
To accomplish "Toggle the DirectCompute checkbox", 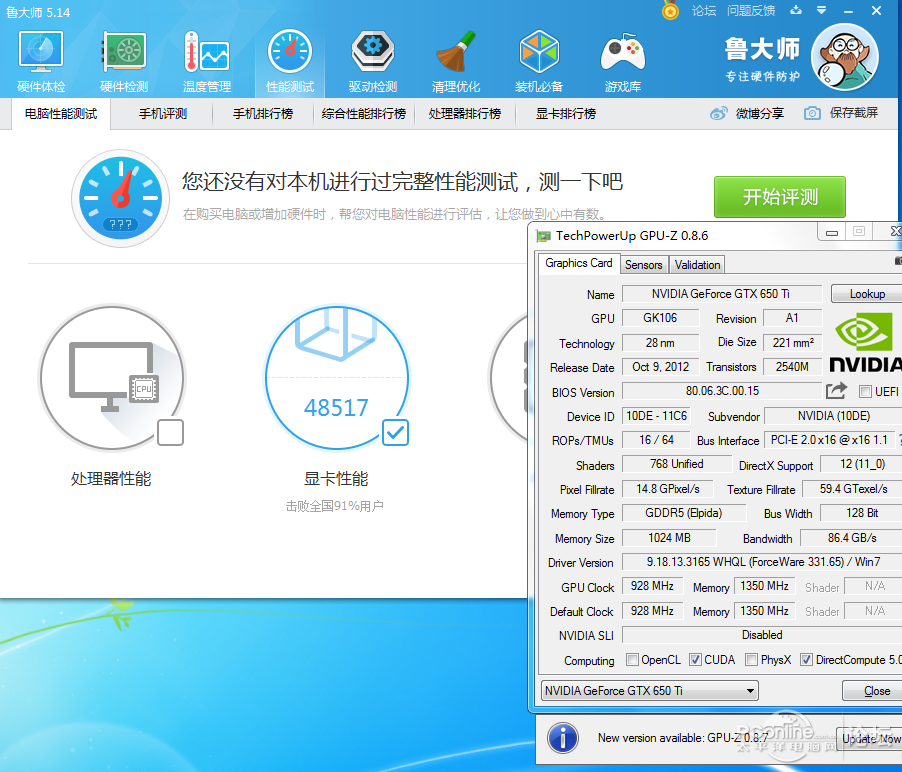I will click(x=806, y=659).
